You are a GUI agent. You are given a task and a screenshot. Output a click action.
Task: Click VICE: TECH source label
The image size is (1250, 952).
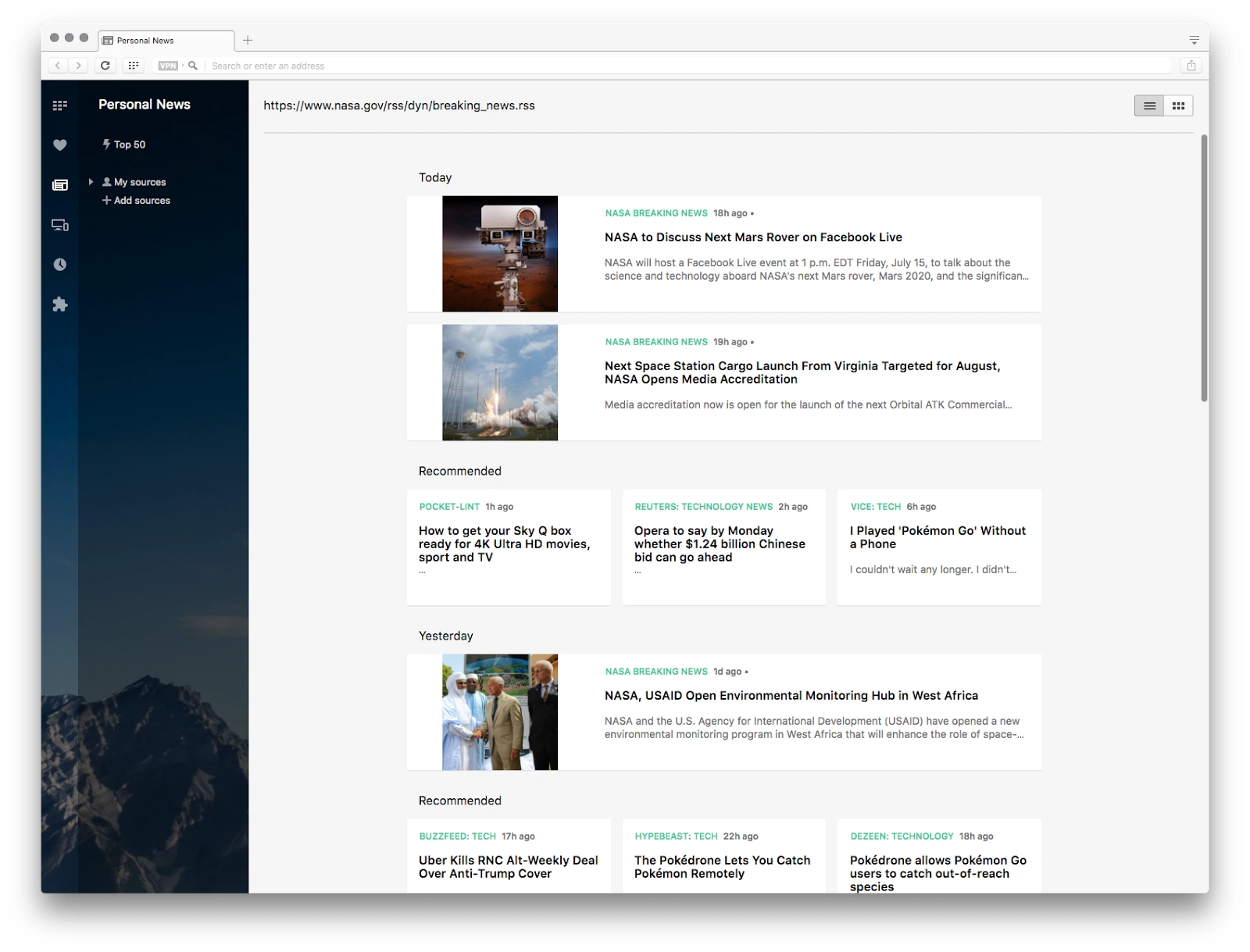876,507
